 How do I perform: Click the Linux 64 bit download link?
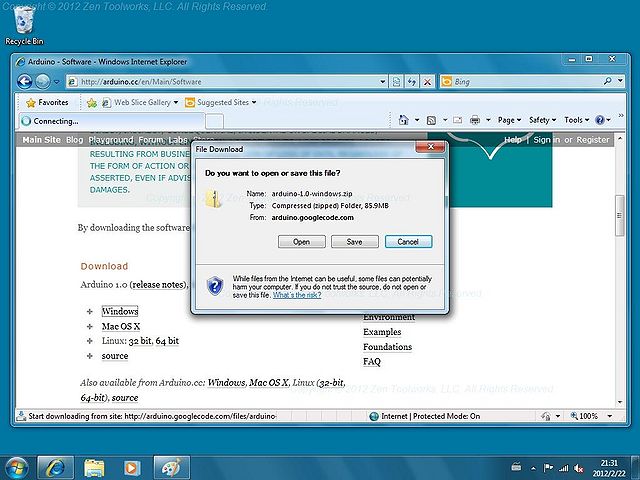coord(167,341)
